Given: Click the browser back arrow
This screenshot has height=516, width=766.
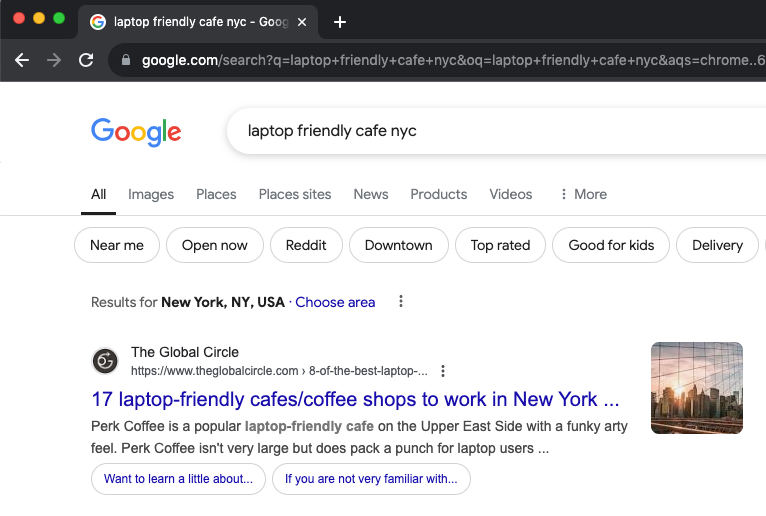Looking at the screenshot, I should click(x=22, y=60).
